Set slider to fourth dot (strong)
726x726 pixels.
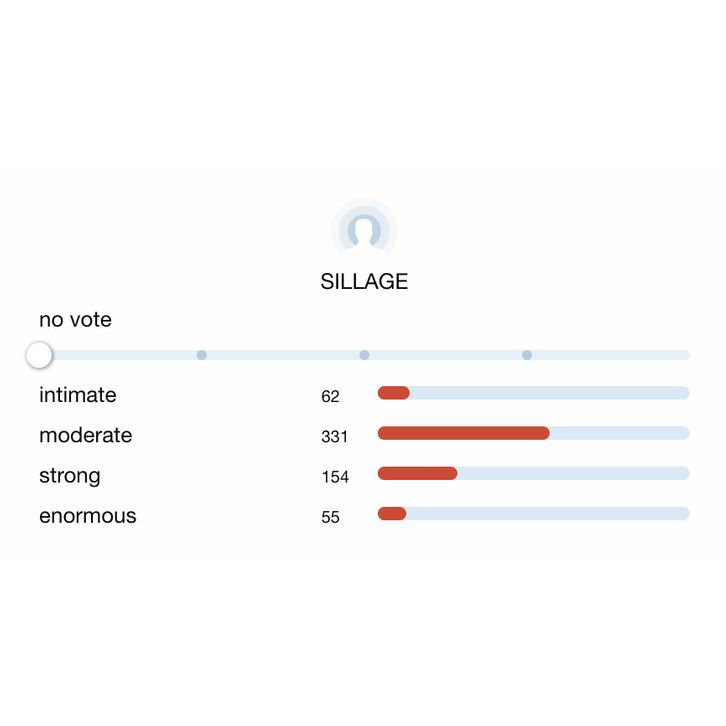(527, 355)
